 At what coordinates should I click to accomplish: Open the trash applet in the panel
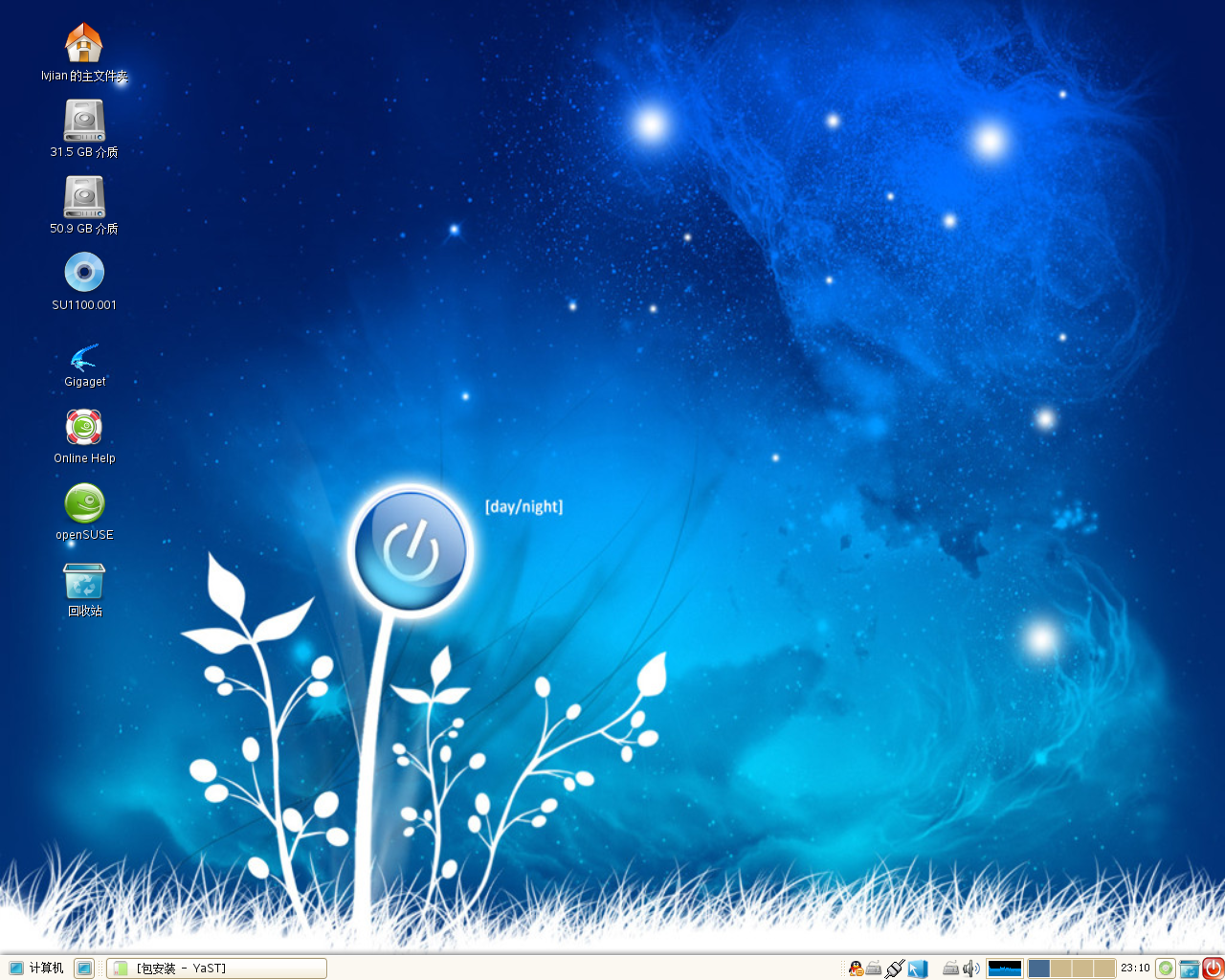(x=1189, y=969)
